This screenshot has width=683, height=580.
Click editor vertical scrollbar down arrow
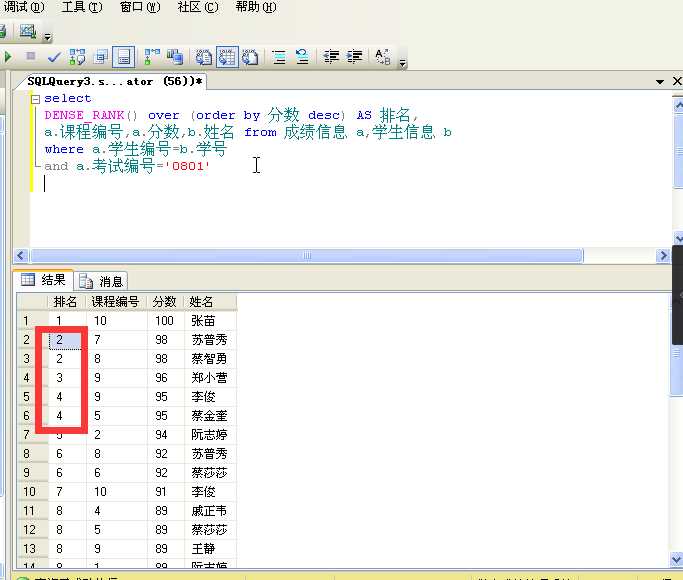point(678,238)
